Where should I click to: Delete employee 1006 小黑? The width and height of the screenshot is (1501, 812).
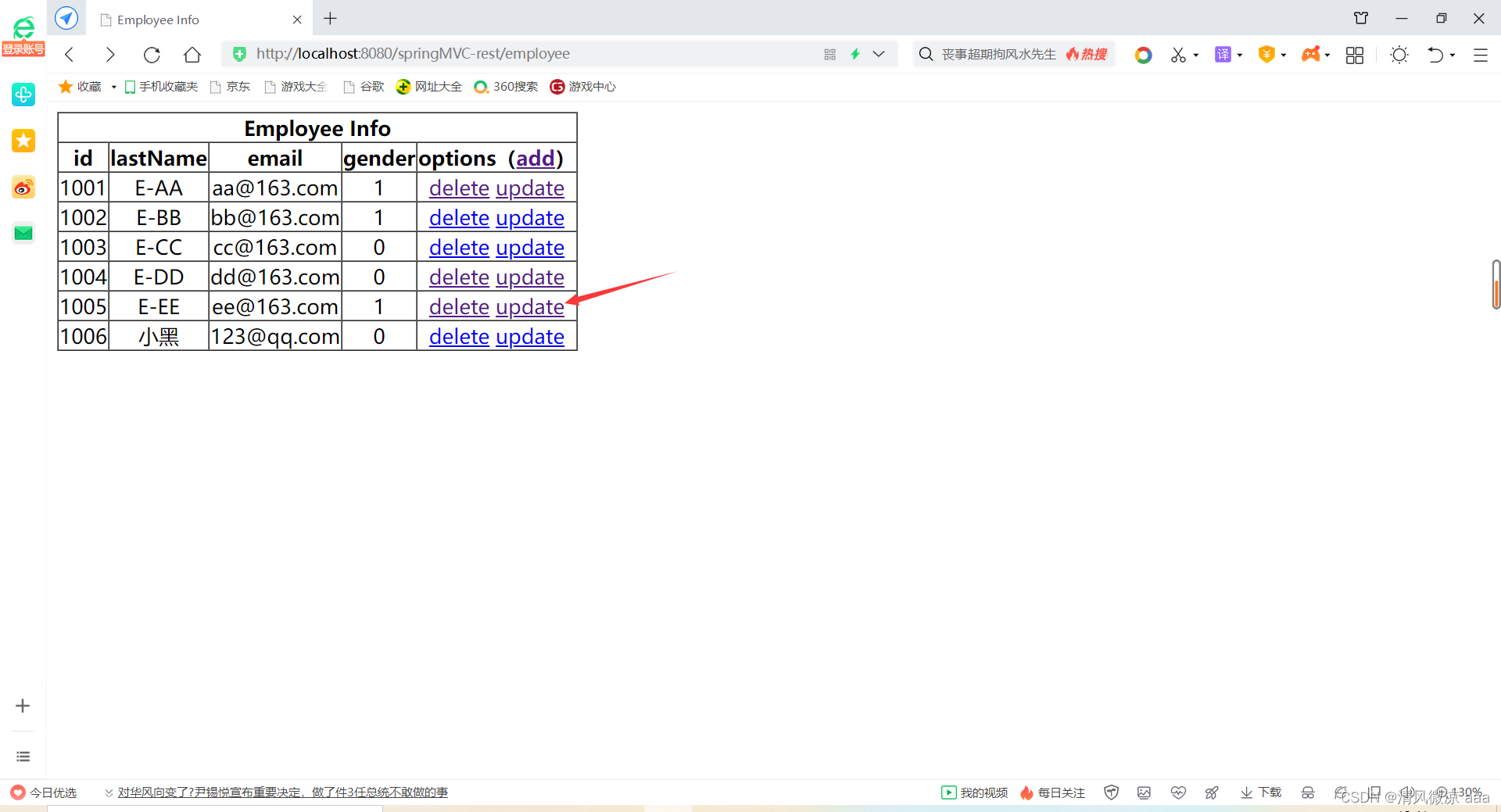[x=459, y=337]
